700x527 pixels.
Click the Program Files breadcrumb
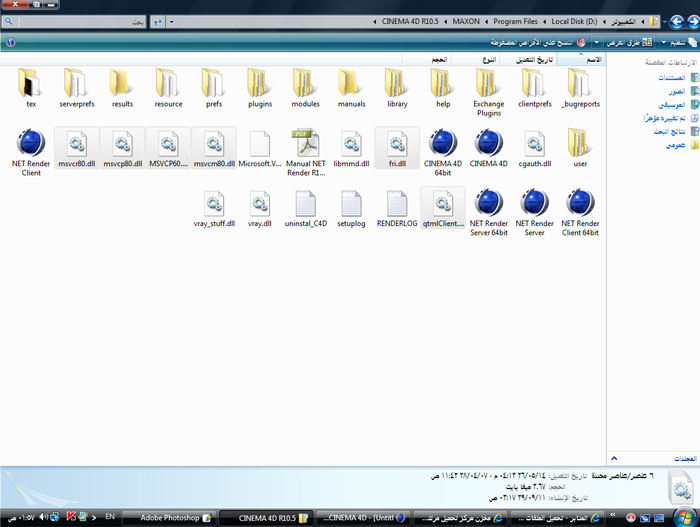coord(515,21)
